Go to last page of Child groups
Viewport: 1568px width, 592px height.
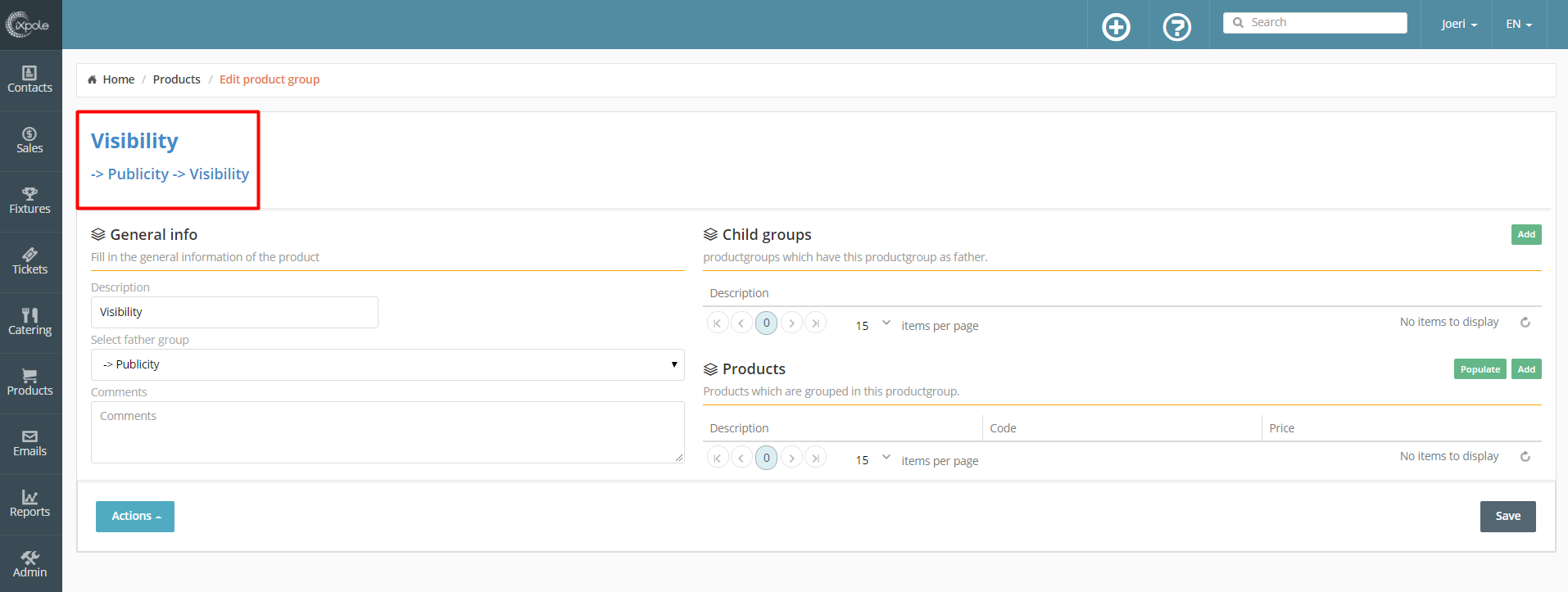[x=815, y=323]
